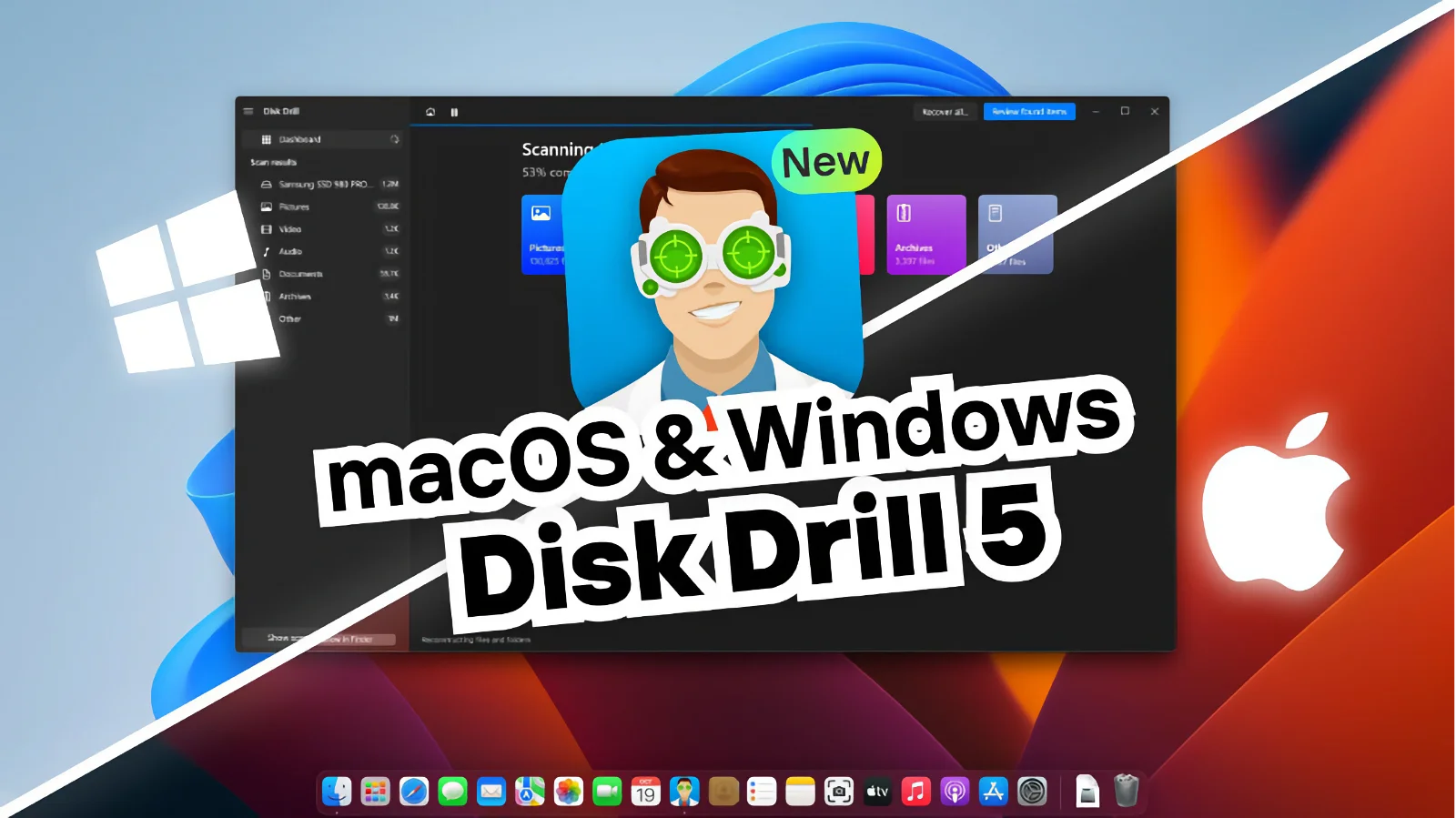Open Podcasts from the dock
1456x818 pixels.
(955, 791)
